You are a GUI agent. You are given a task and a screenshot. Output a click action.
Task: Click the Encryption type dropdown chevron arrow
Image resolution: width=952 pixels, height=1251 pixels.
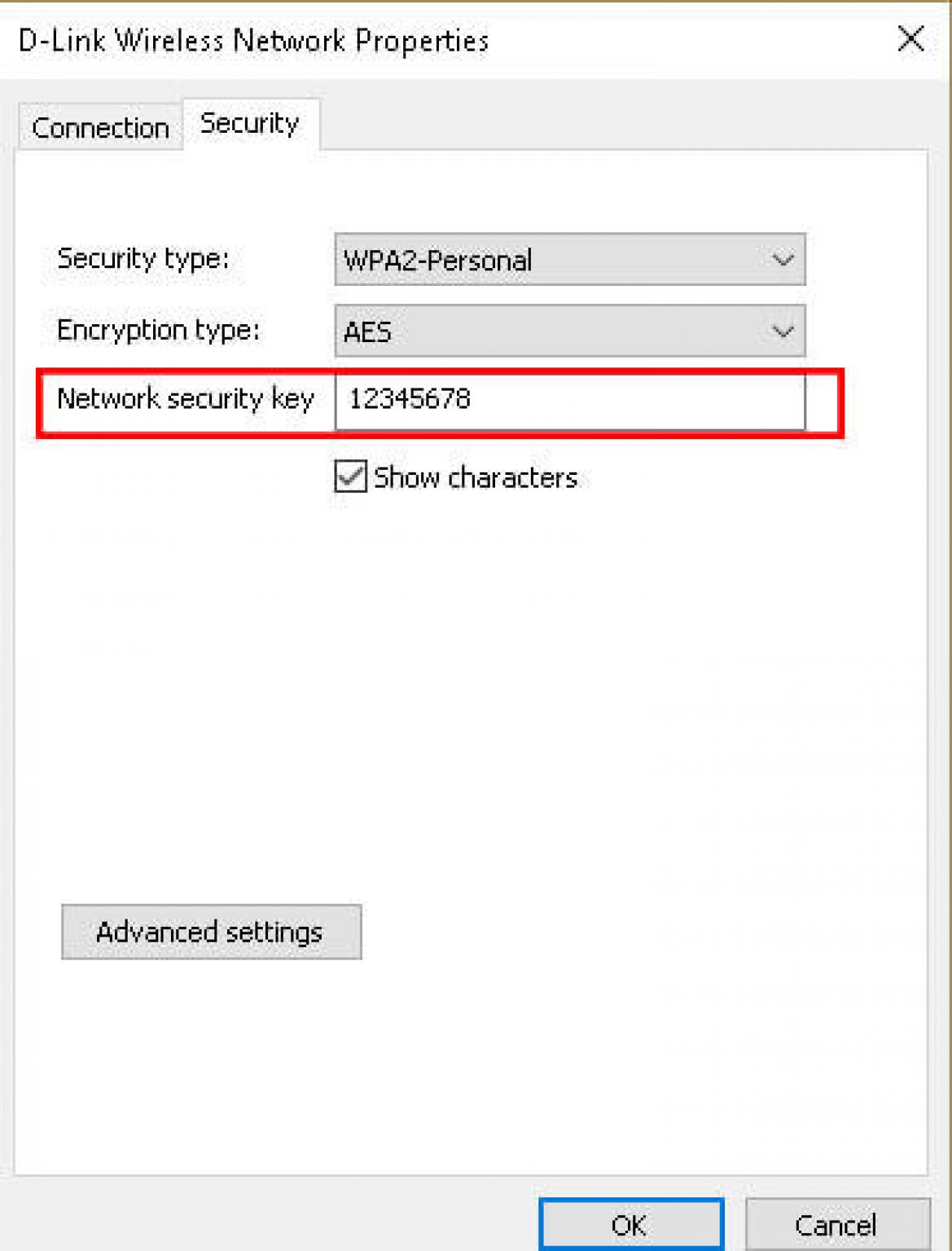tap(780, 331)
